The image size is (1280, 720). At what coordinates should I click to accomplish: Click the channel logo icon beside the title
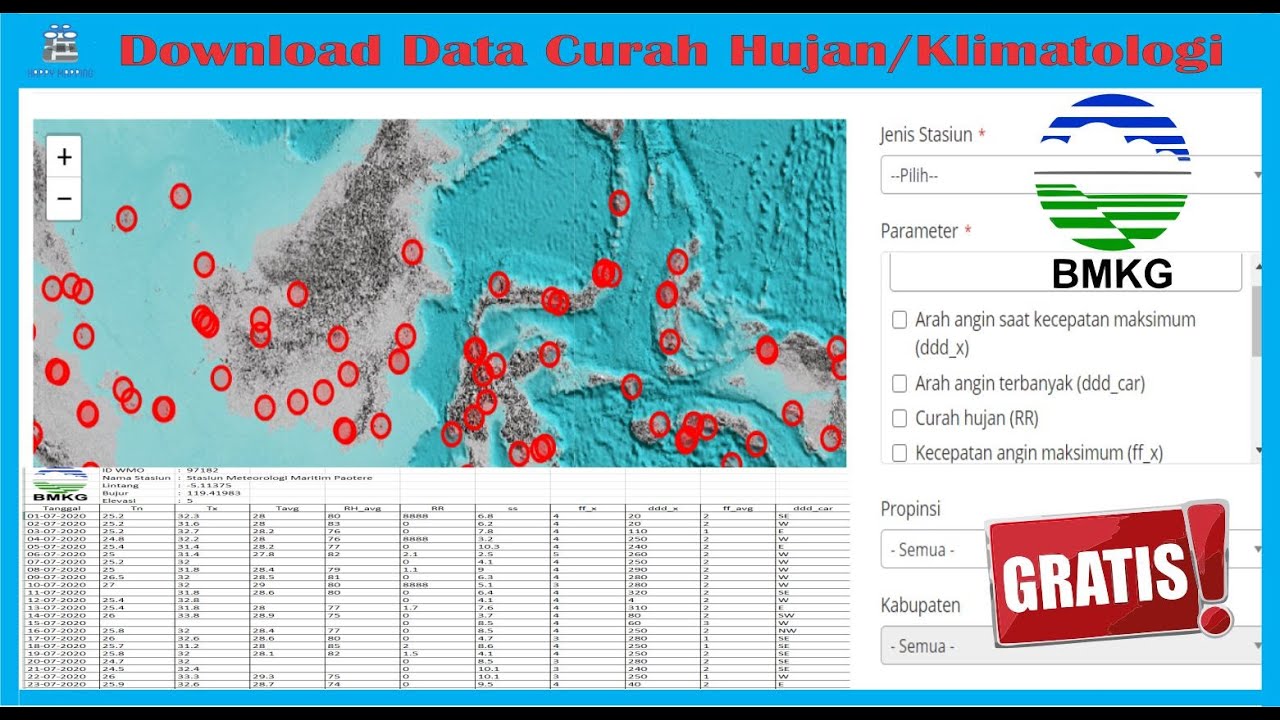60,50
